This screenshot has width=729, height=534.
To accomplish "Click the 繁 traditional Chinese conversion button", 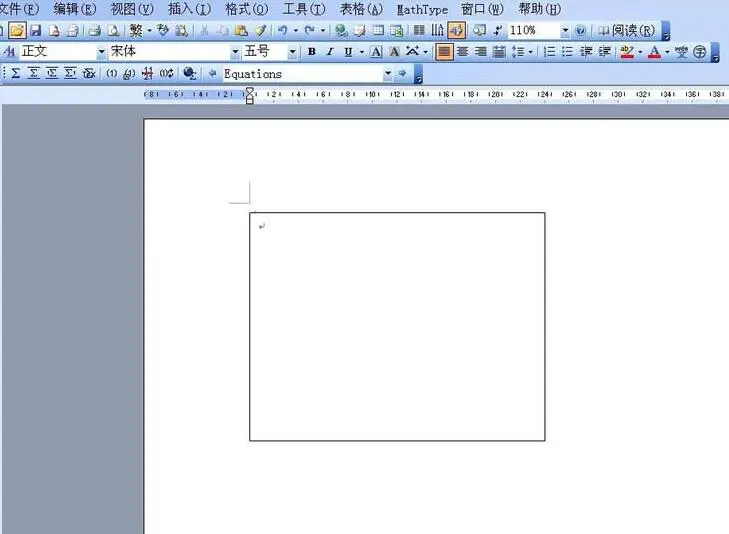I will [x=136, y=31].
